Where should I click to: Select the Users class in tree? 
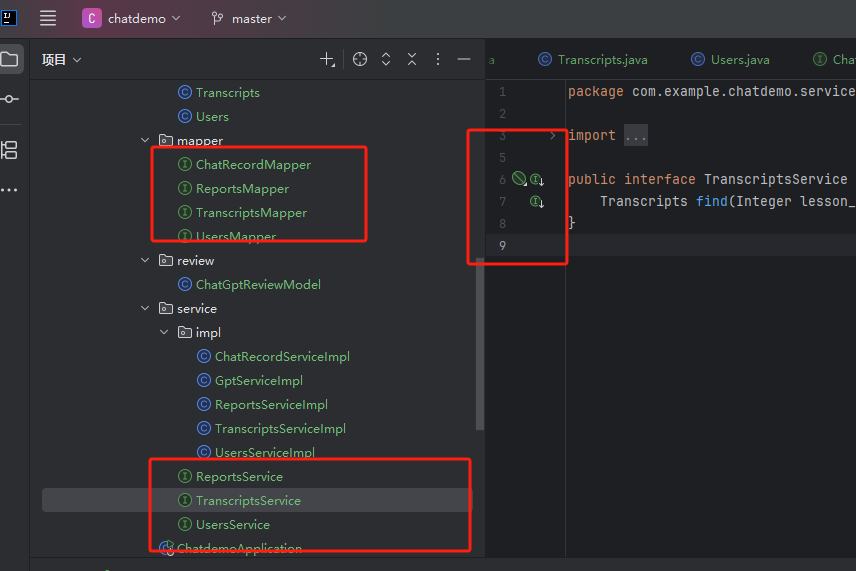212,117
